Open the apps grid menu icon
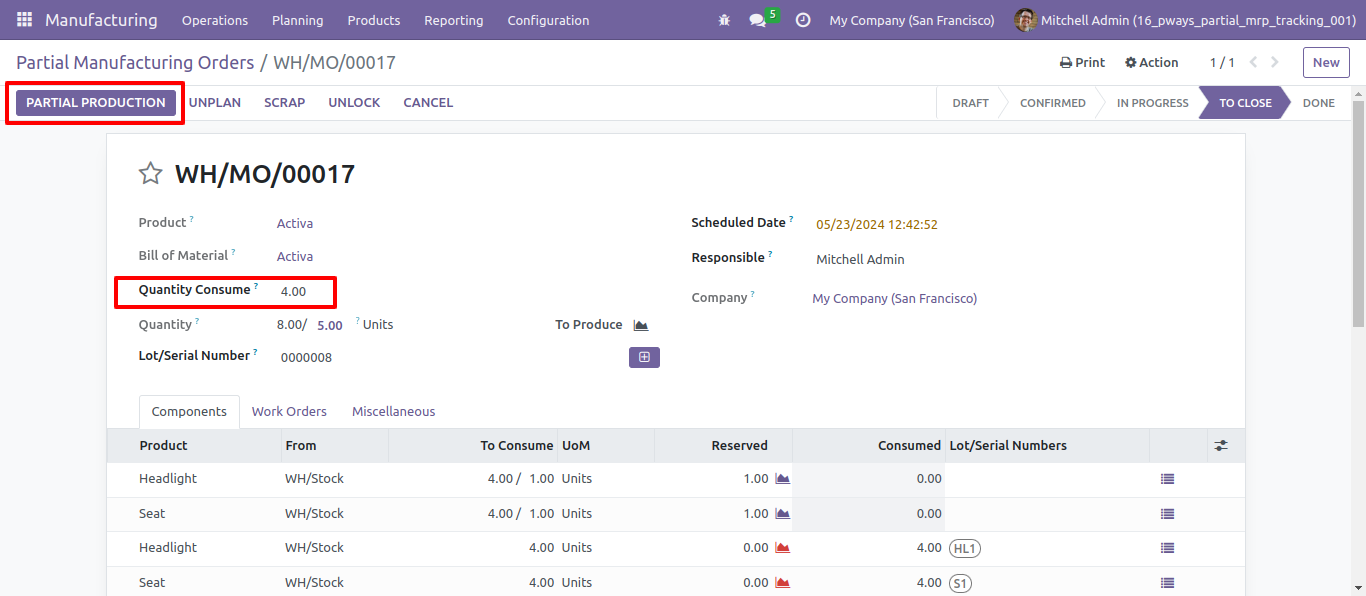 24,20
